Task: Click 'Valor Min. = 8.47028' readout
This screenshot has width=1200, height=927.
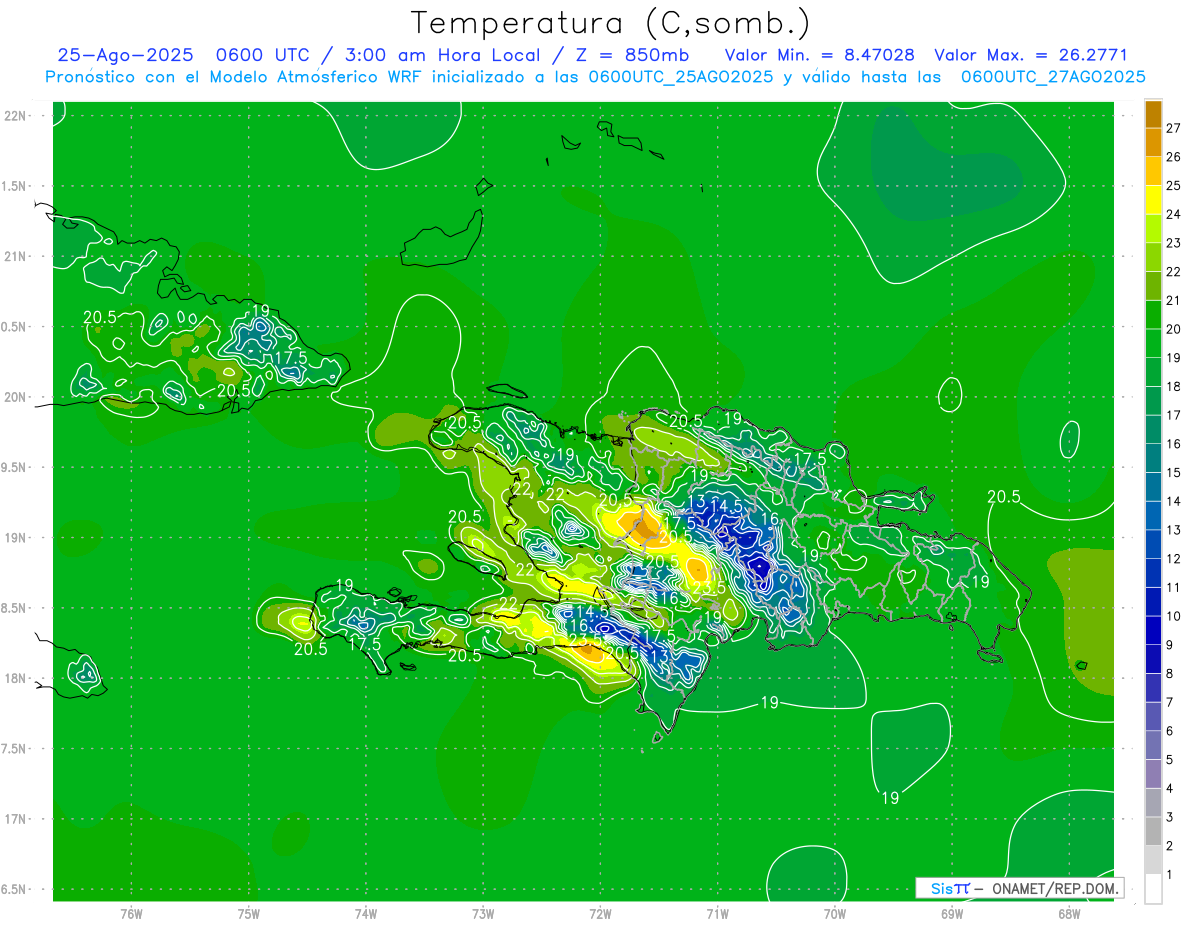Action: click(818, 55)
